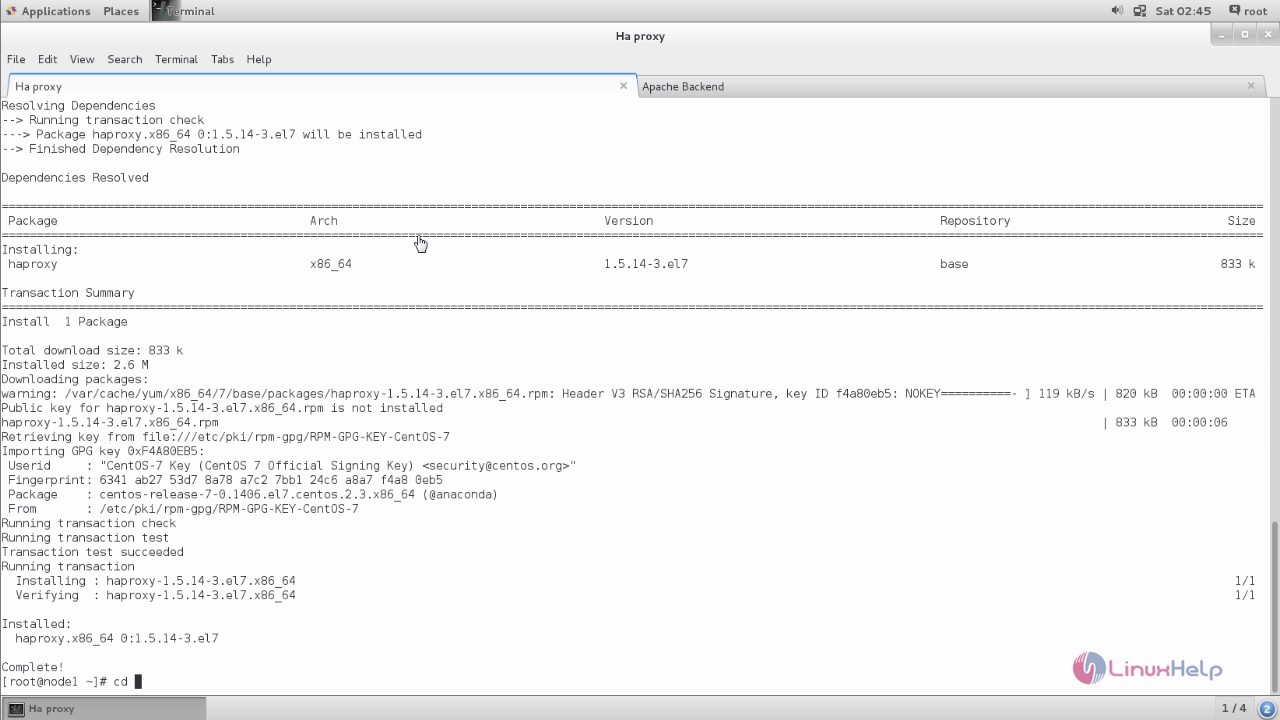Click 'Installed size: 2.6 M' line
Image resolution: width=1280 pixels, height=720 pixels.
(75, 365)
